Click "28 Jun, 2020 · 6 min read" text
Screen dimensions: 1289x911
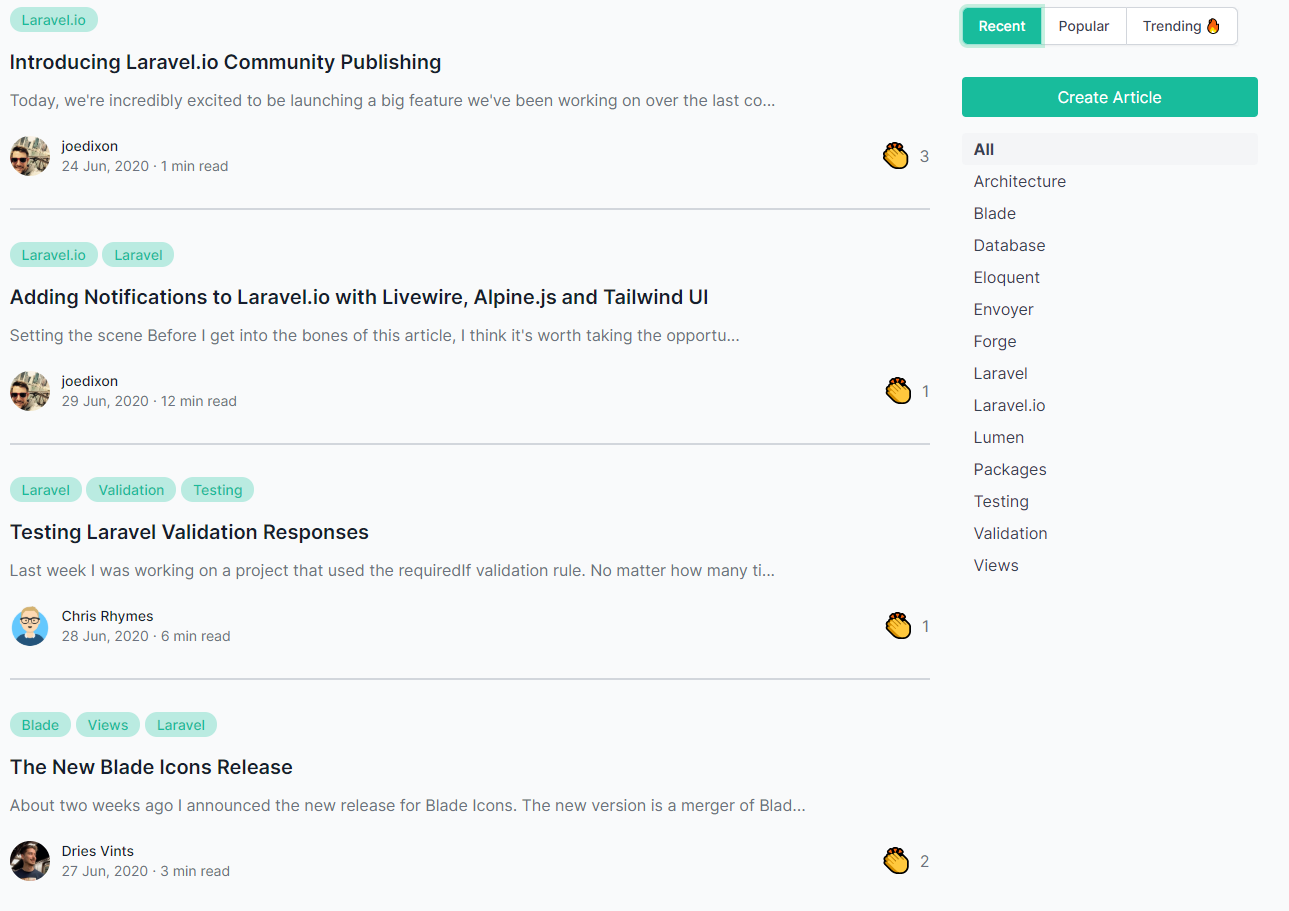tap(146, 636)
